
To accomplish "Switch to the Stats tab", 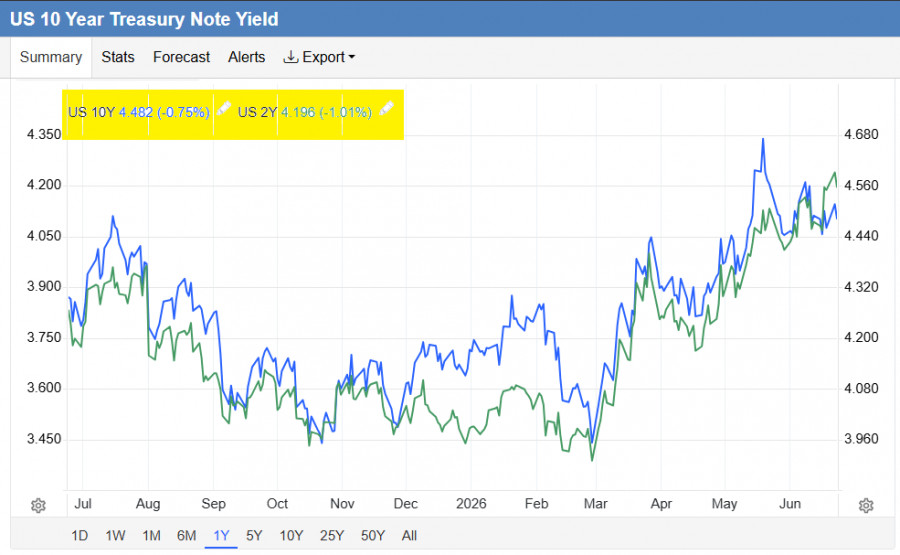I will (118, 57).
